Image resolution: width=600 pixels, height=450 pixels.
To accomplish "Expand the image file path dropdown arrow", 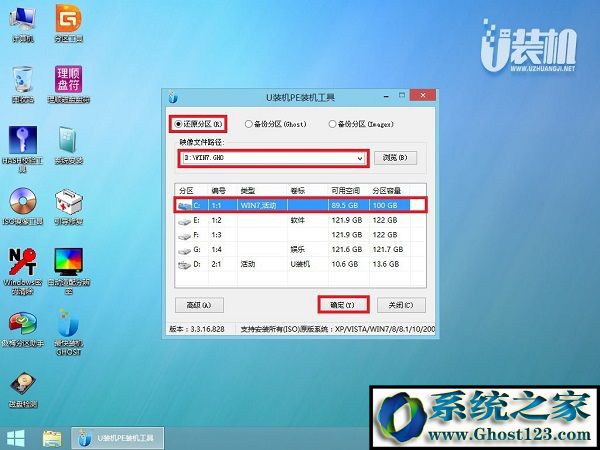I will pyautogui.click(x=360, y=158).
